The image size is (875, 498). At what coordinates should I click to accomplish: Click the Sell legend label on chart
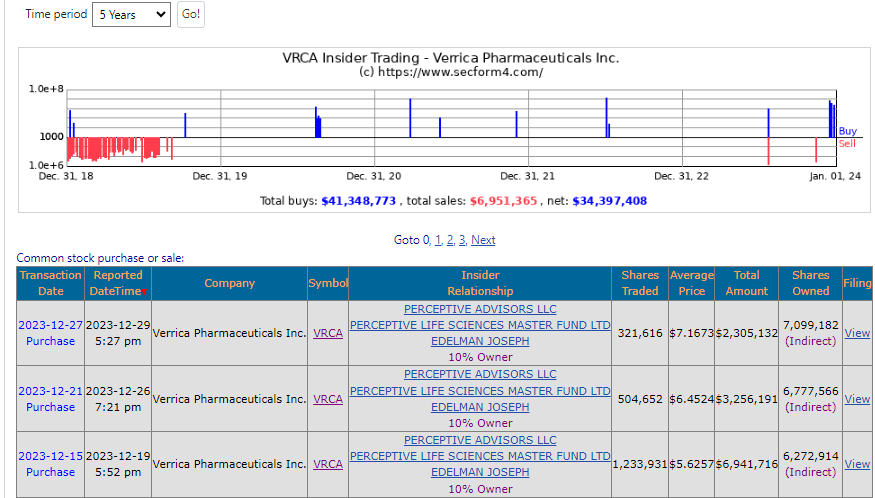[x=847, y=143]
